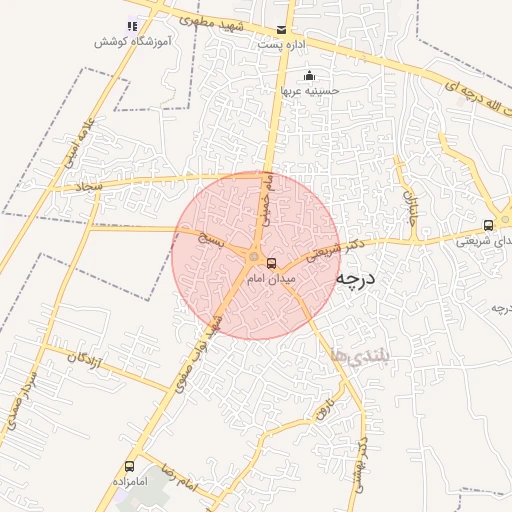This screenshot has width=512, height=512.
Task: Click the faded بلندی‌ها neighborhood label
Action: (360, 357)
